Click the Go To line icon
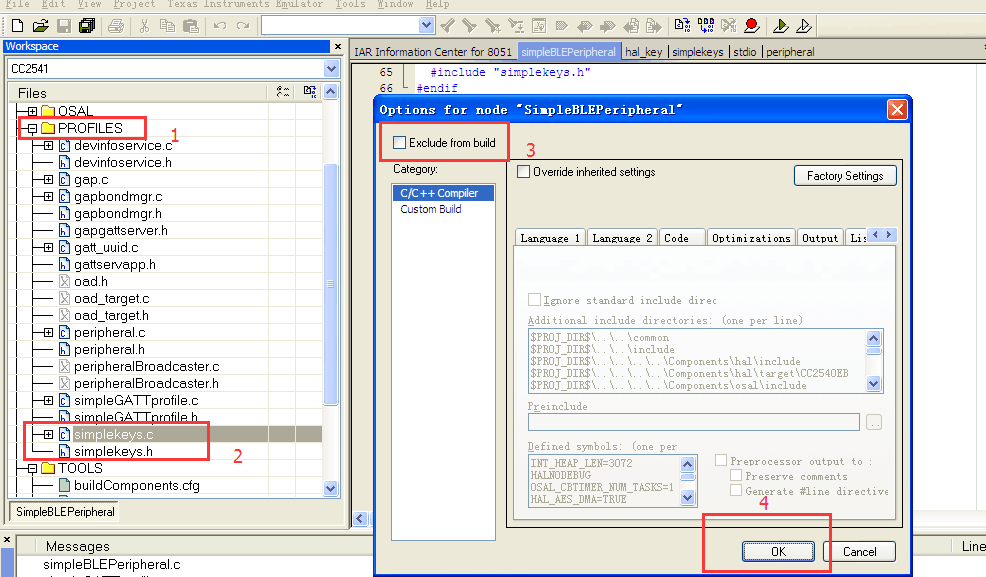 539,26
